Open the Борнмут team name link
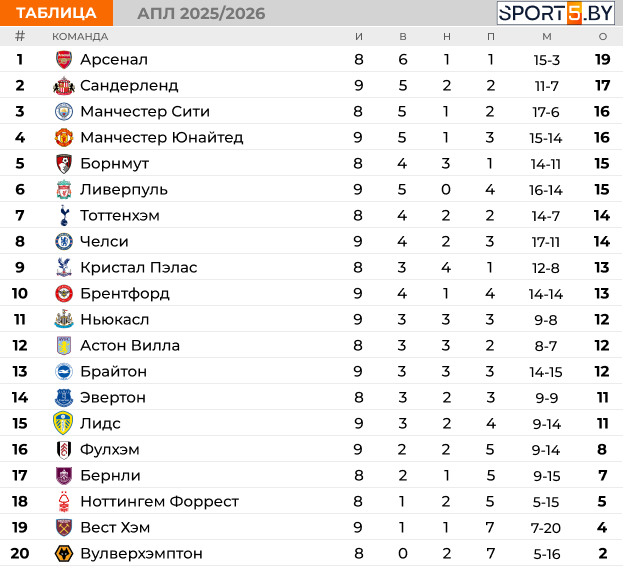Viewport: 623px width, 566px height. tap(114, 163)
